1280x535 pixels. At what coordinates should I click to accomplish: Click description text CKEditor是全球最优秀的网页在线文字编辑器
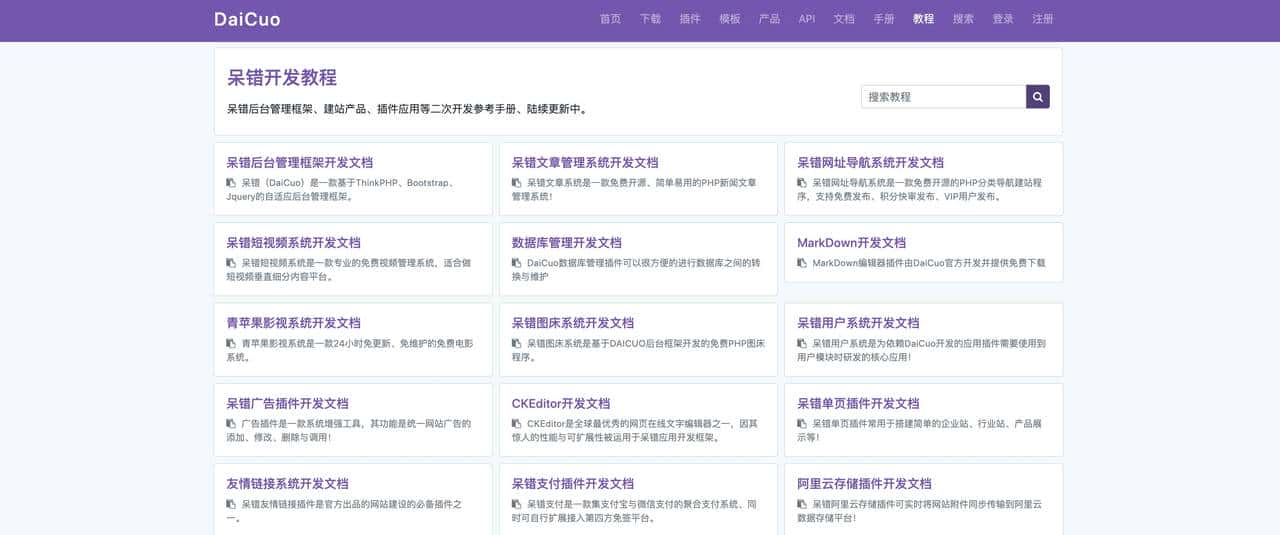(x=634, y=430)
